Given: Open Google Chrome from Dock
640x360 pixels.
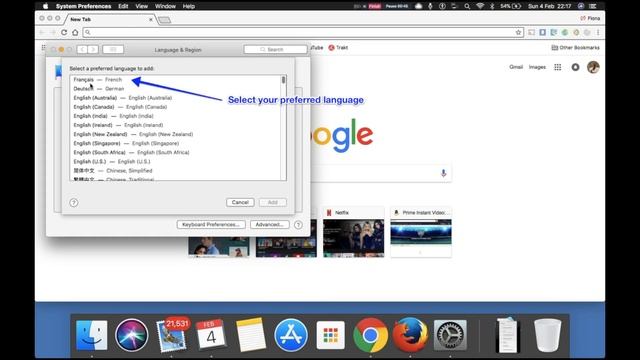Looking at the screenshot, I should 370,335.
